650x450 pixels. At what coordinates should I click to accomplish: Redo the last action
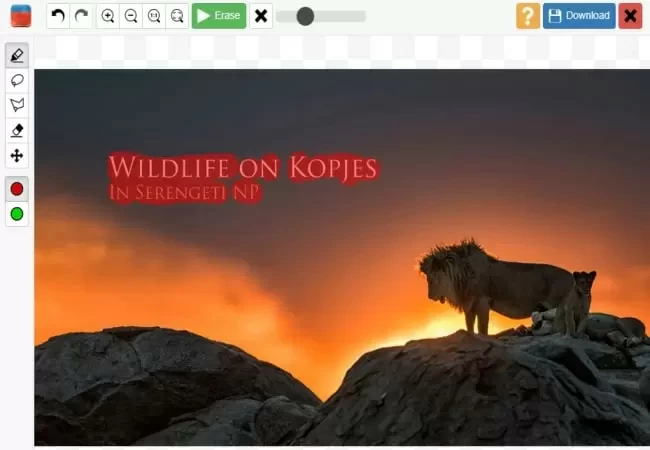click(81, 16)
